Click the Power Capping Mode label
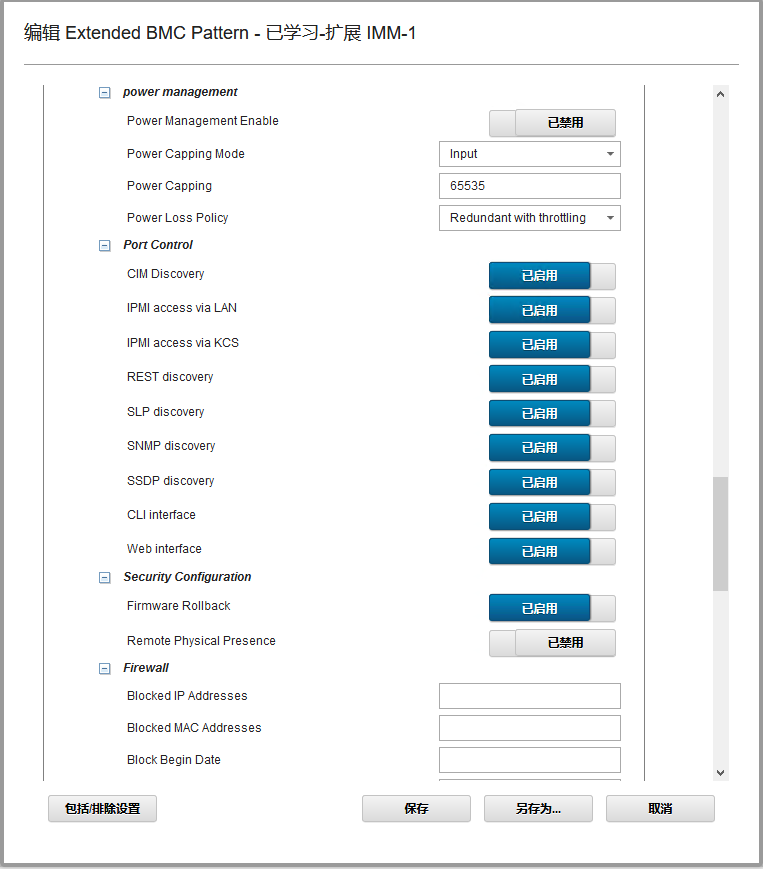The width and height of the screenshot is (763, 869). coord(186,154)
